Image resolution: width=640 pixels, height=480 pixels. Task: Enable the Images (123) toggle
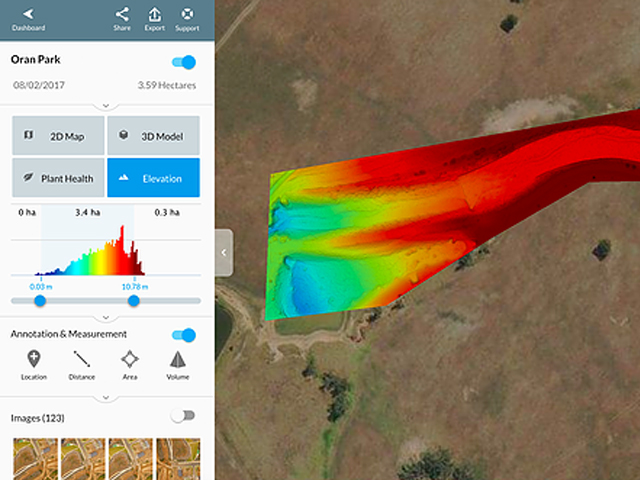click(183, 416)
